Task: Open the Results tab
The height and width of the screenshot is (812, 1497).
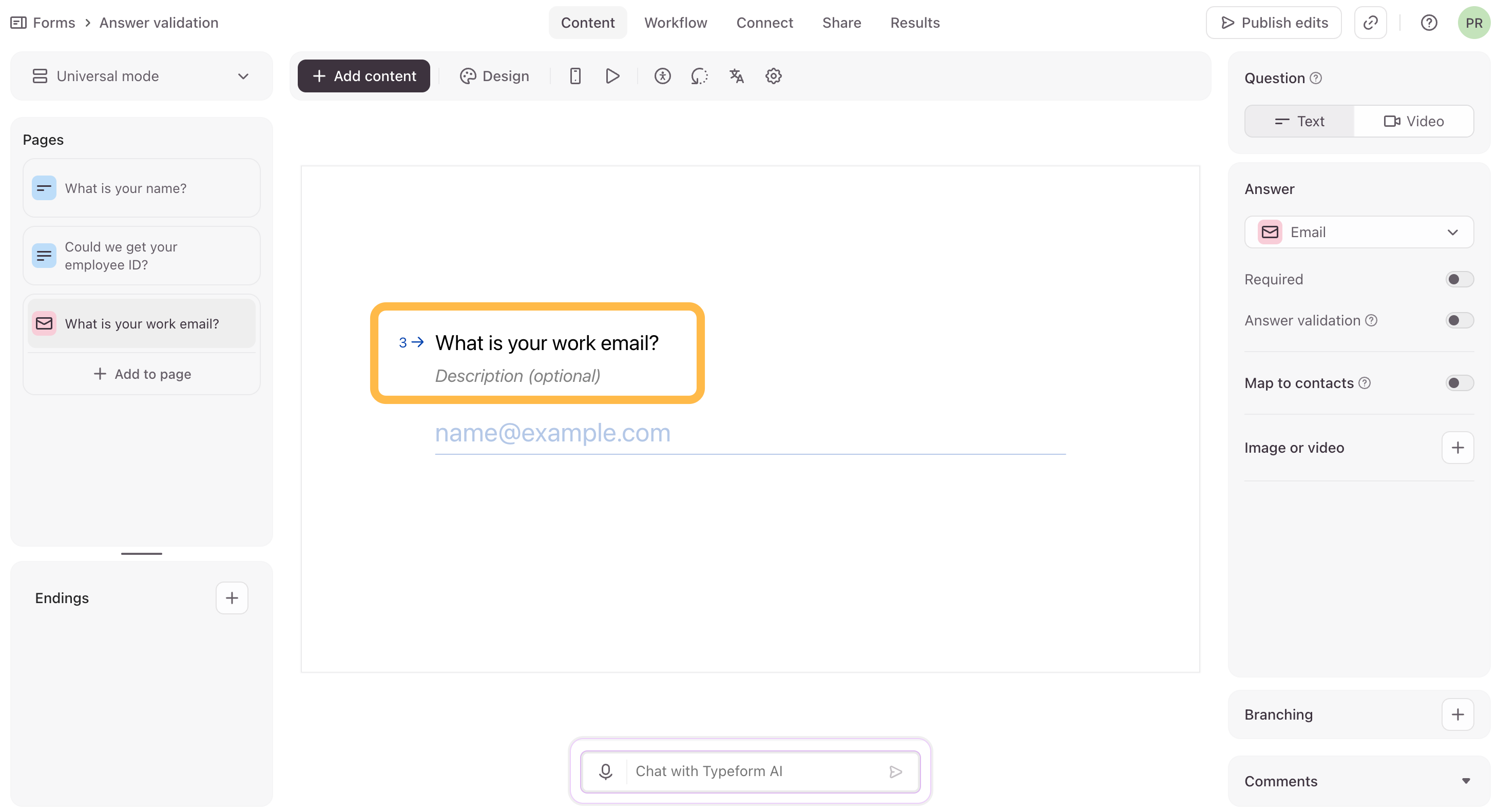Action: [x=915, y=23]
